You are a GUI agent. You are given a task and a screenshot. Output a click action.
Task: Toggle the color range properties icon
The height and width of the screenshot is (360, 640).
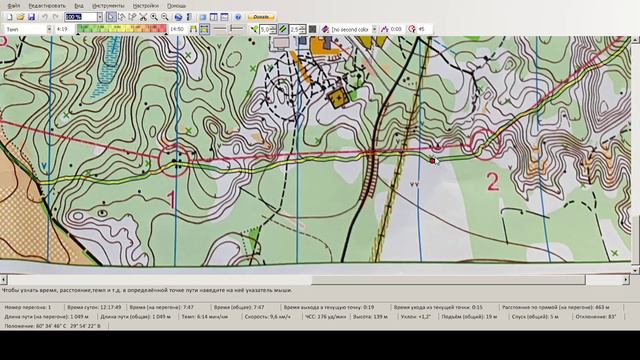tap(204, 29)
